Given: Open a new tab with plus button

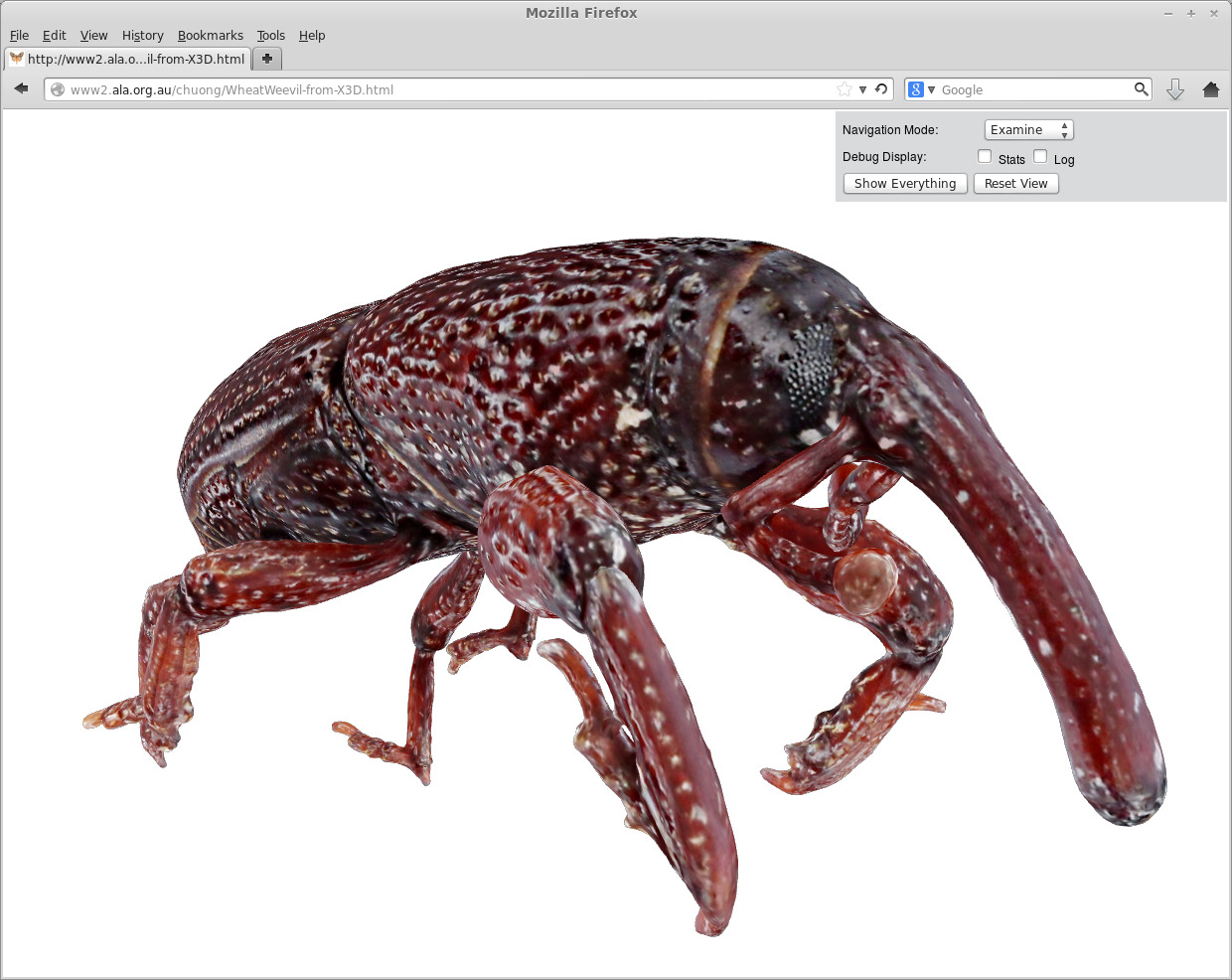Looking at the screenshot, I should coord(267,59).
